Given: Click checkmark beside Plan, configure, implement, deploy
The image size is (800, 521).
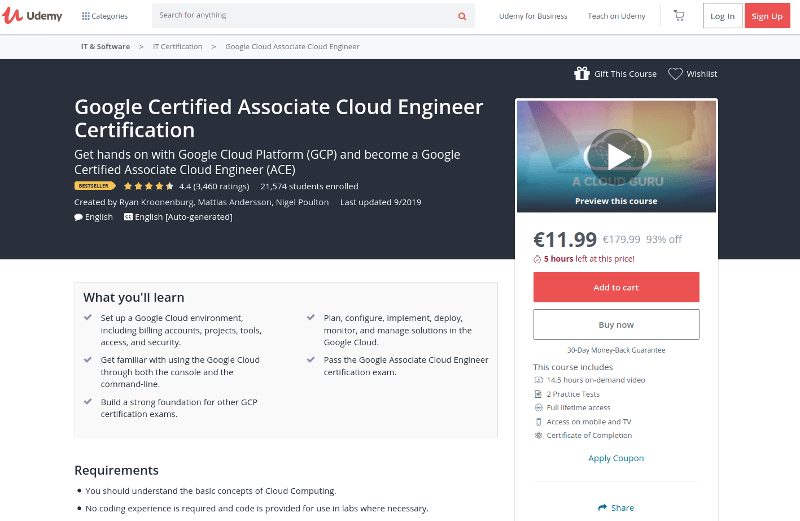Looking at the screenshot, I should coord(311,317).
